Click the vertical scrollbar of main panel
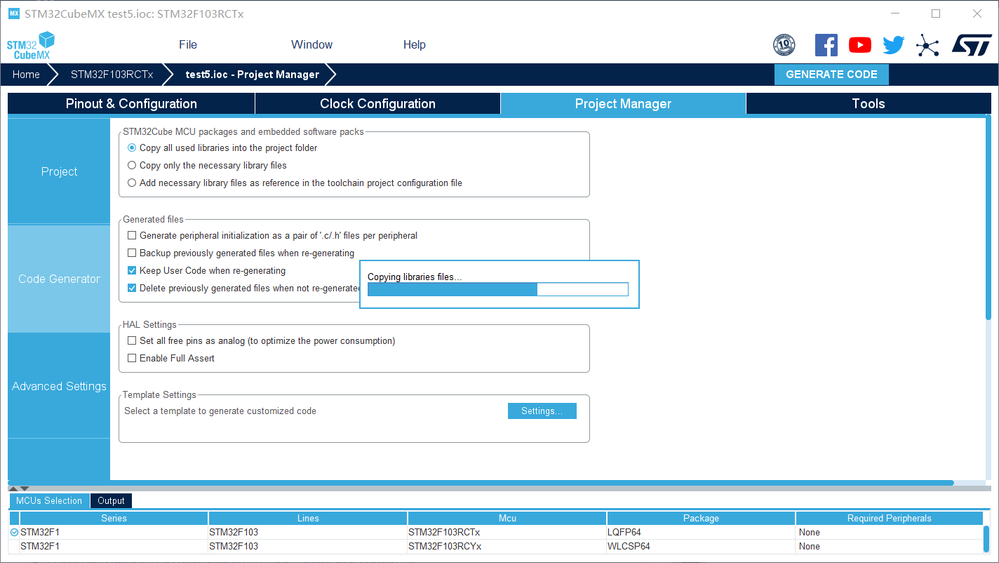This screenshot has height=563, width=999. click(x=988, y=218)
